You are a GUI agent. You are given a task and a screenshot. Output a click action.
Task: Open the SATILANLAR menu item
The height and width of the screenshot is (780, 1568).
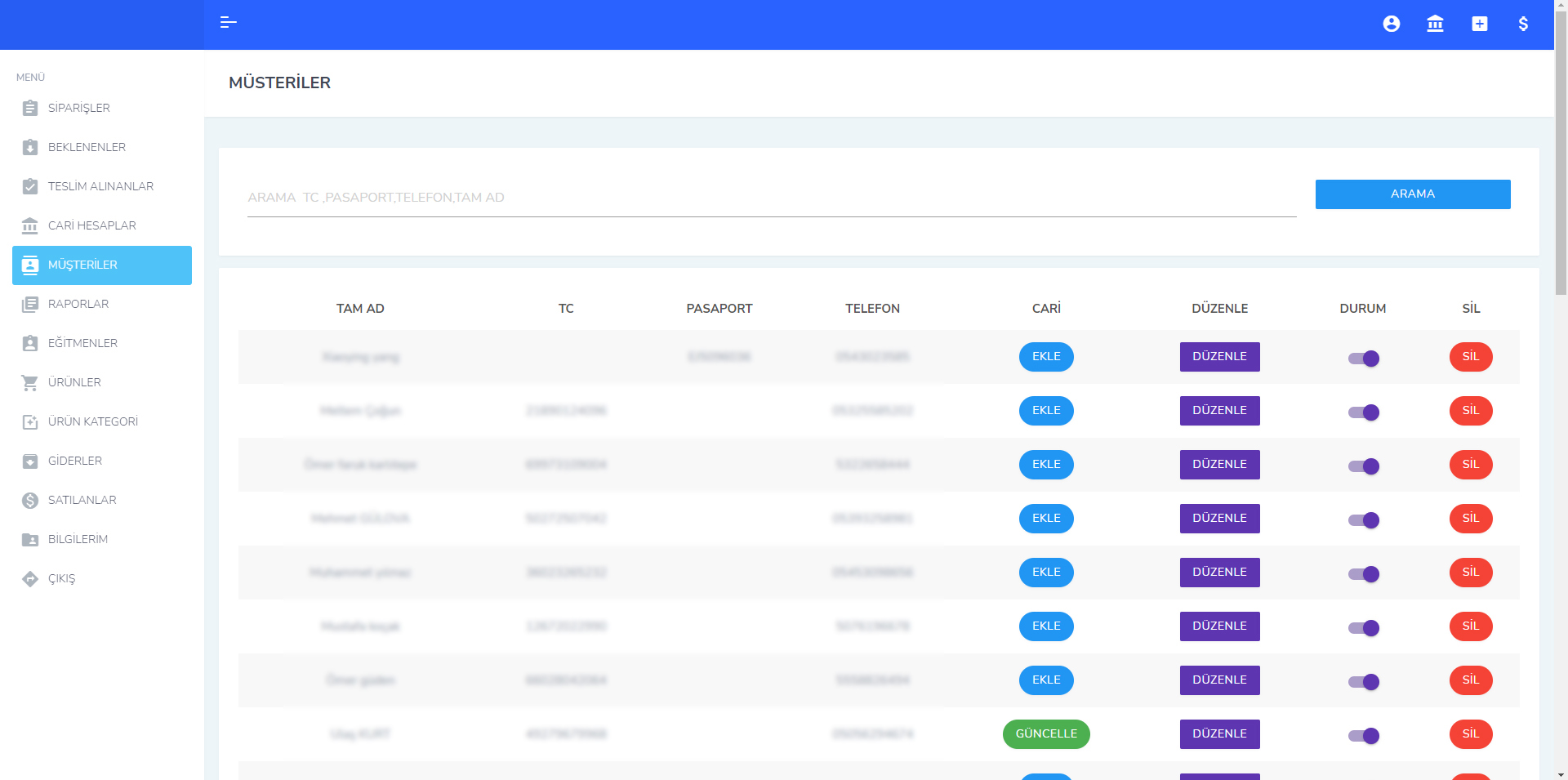pyautogui.click(x=102, y=500)
